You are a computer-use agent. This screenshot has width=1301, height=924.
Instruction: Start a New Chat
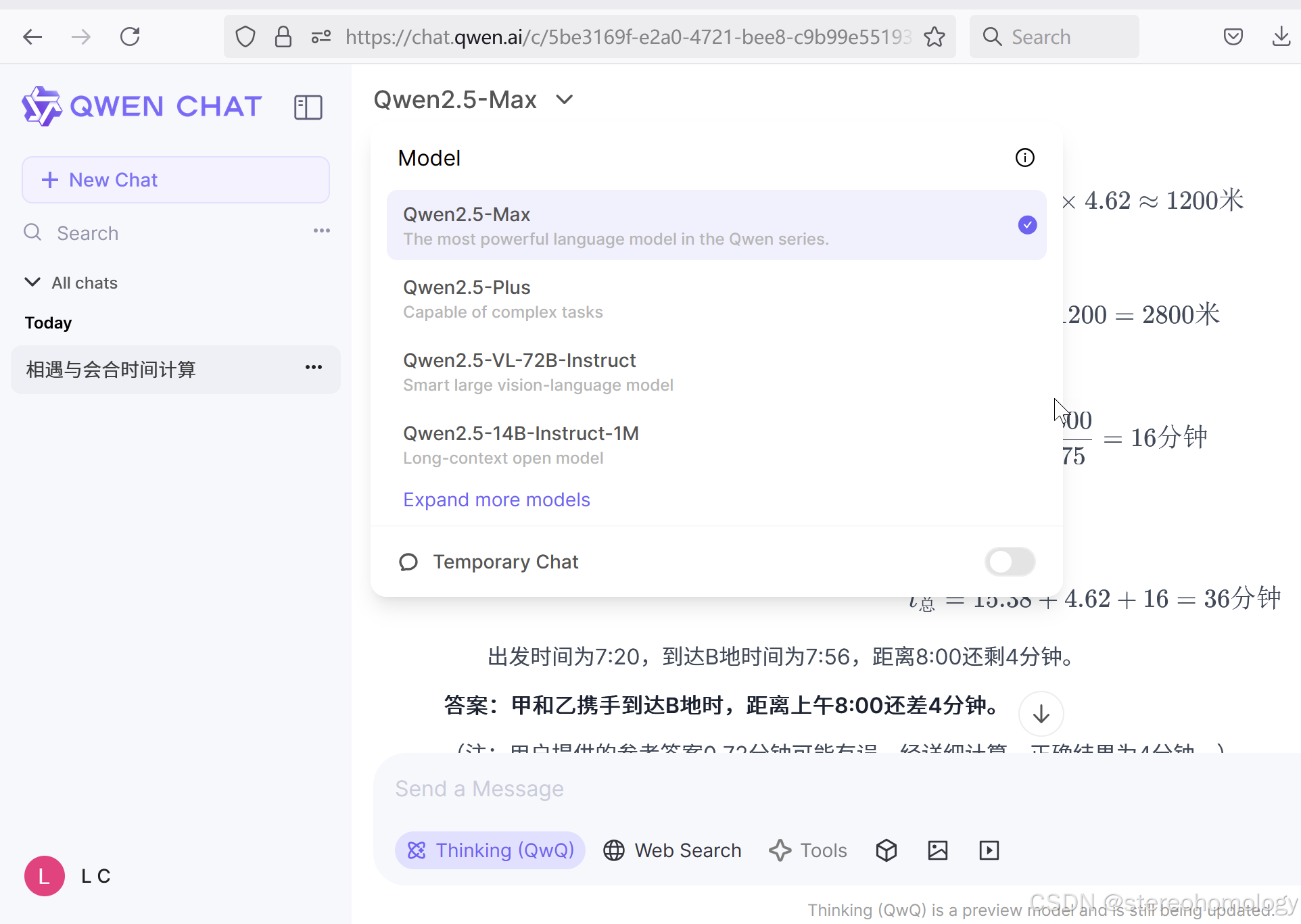[176, 180]
